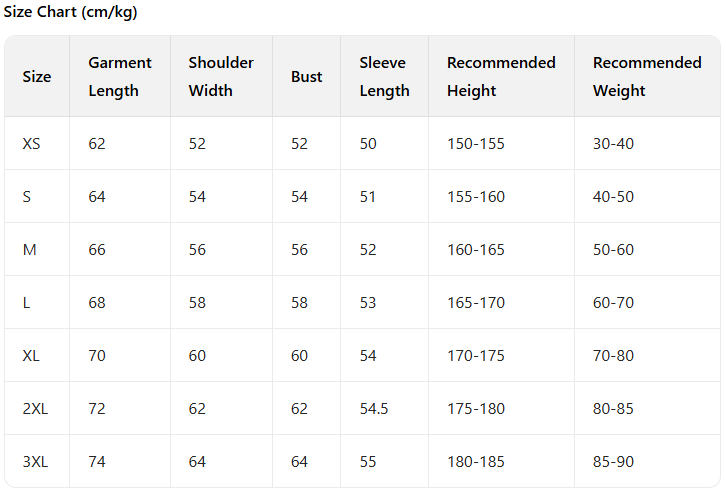Screen dimensions: 726x492
Task: Click the Recommended Height column header
Action: [x=501, y=76]
